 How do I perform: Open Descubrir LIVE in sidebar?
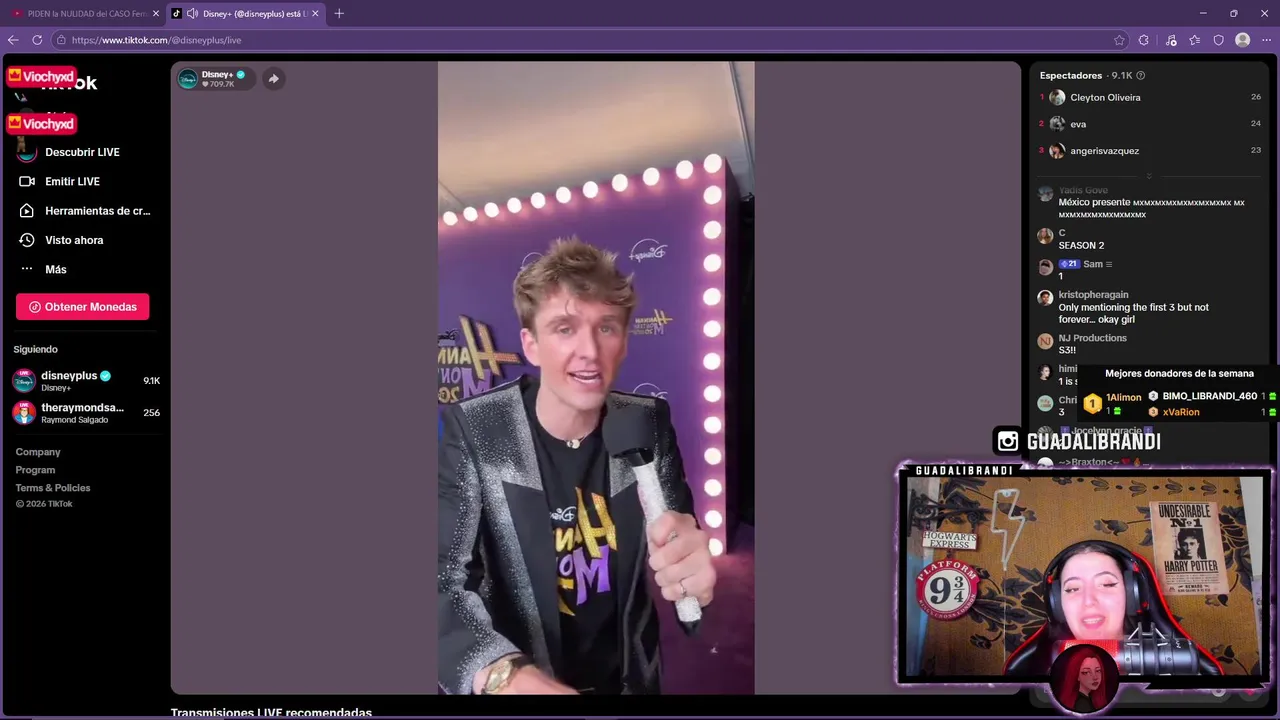point(82,152)
